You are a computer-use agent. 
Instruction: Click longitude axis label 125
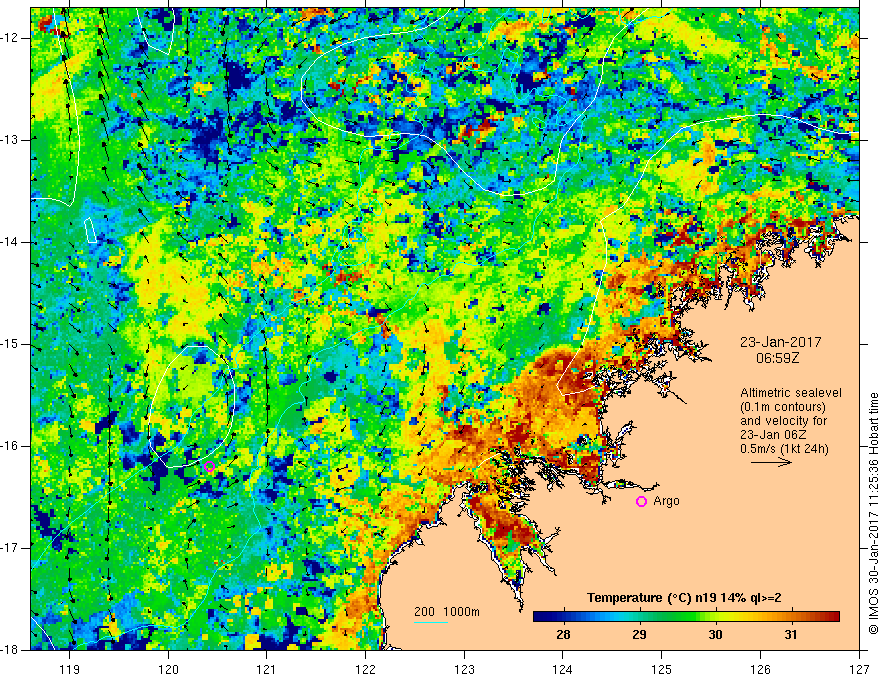coord(662,669)
